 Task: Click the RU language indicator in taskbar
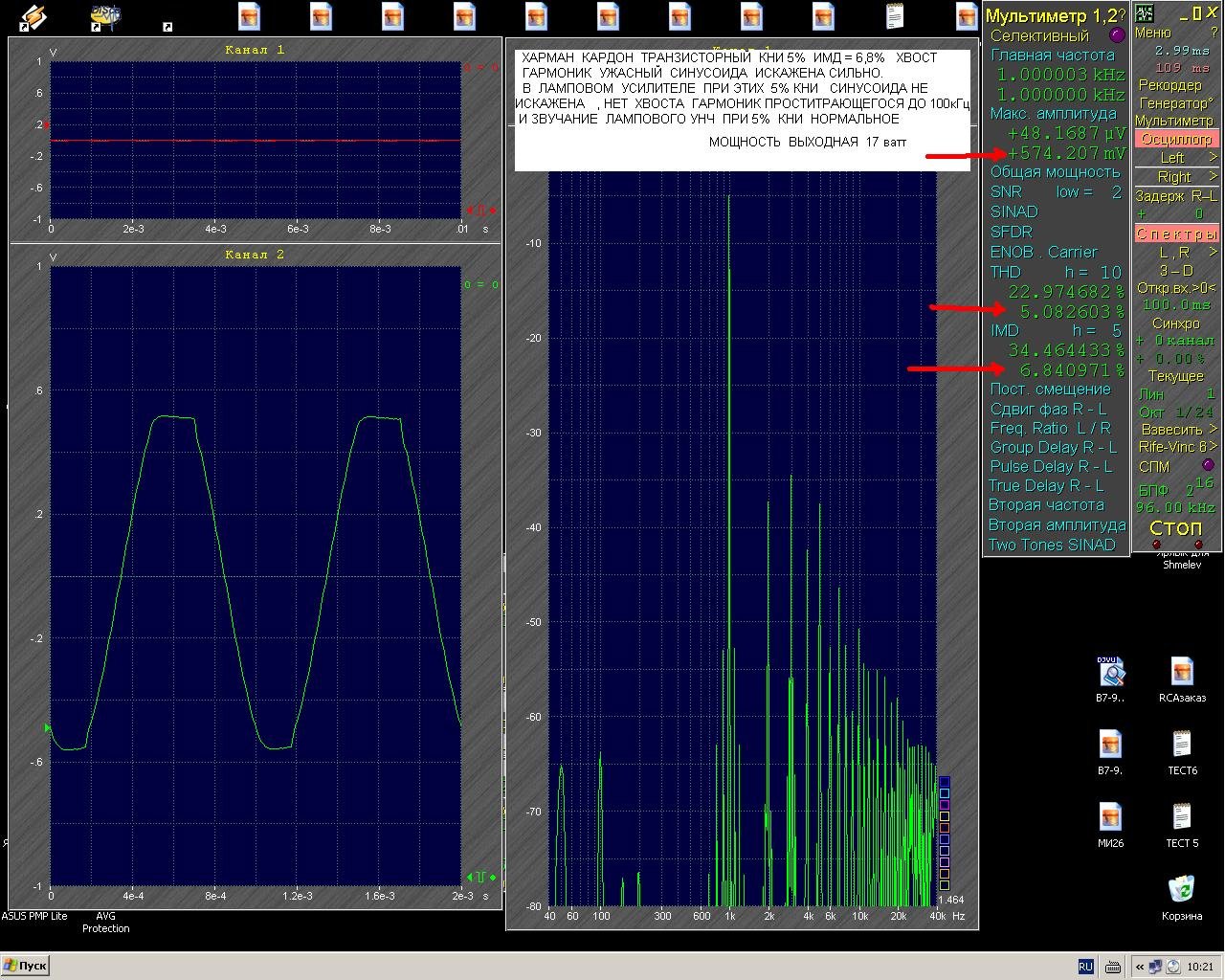tap(1085, 967)
